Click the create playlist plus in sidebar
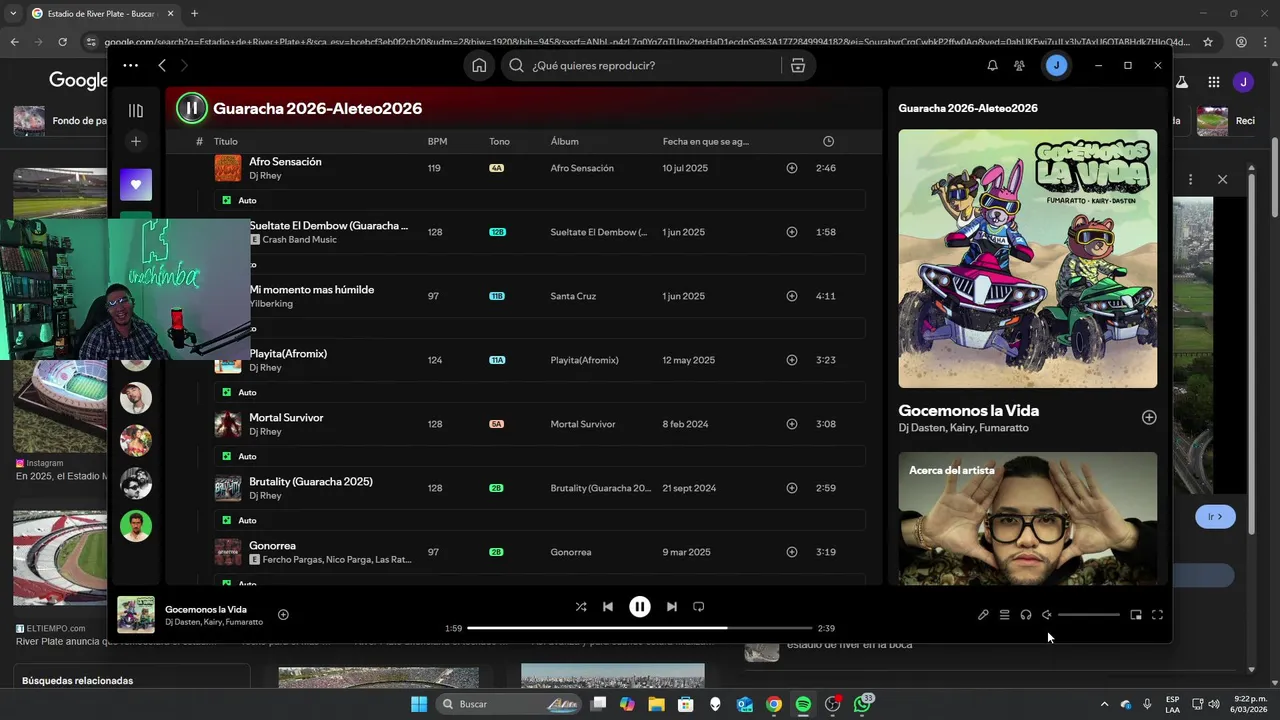 (136, 141)
